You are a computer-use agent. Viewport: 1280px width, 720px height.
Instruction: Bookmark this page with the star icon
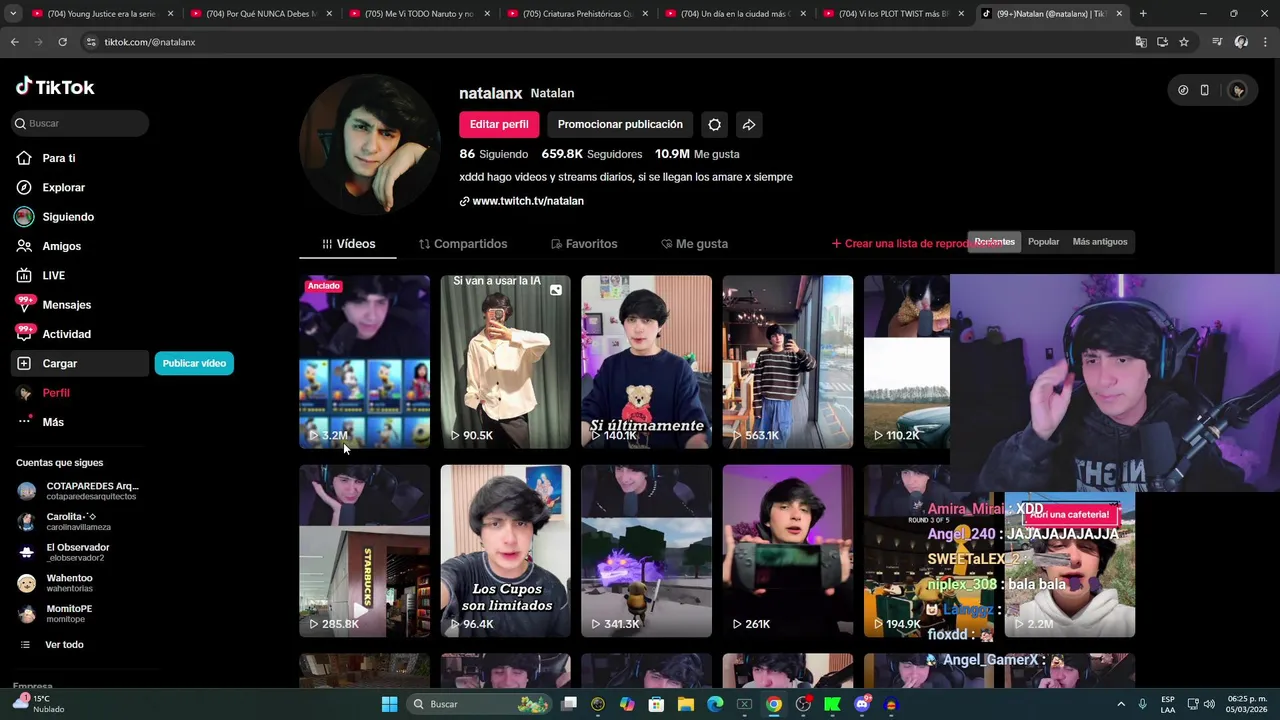pyautogui.click(x=1184, y=42)
